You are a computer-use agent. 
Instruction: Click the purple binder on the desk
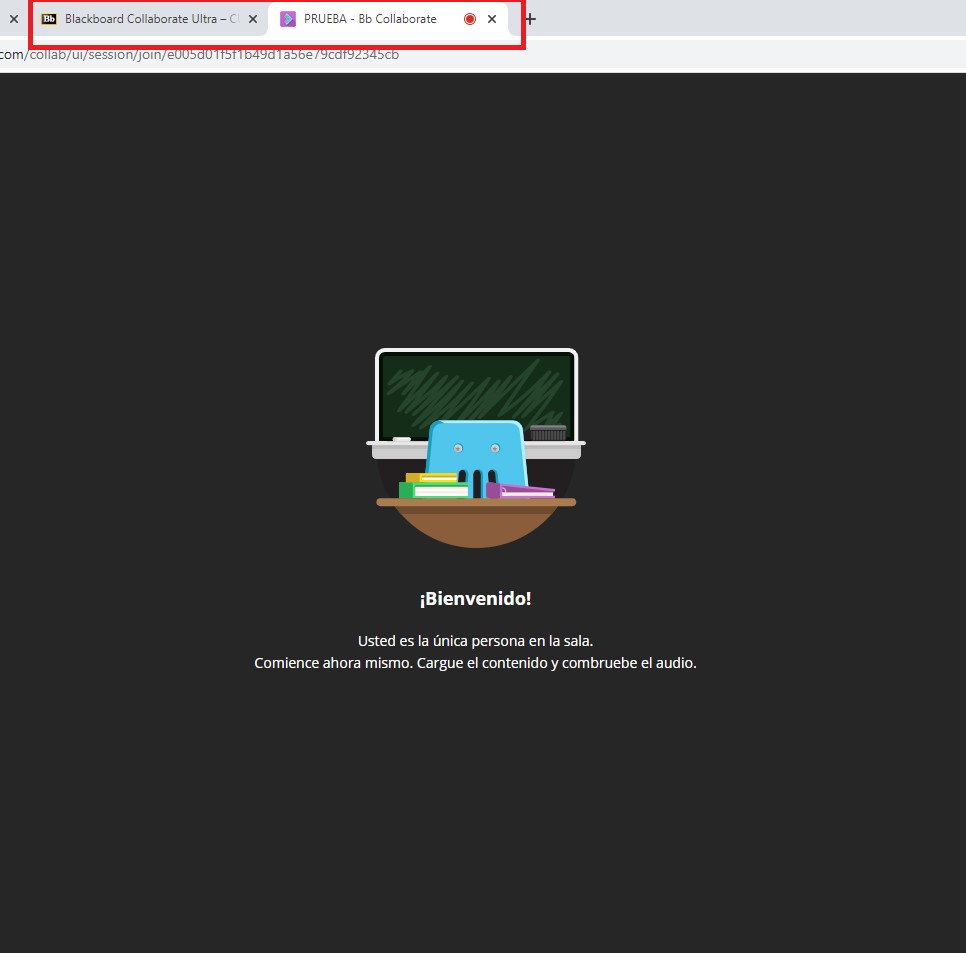[521, 491]
